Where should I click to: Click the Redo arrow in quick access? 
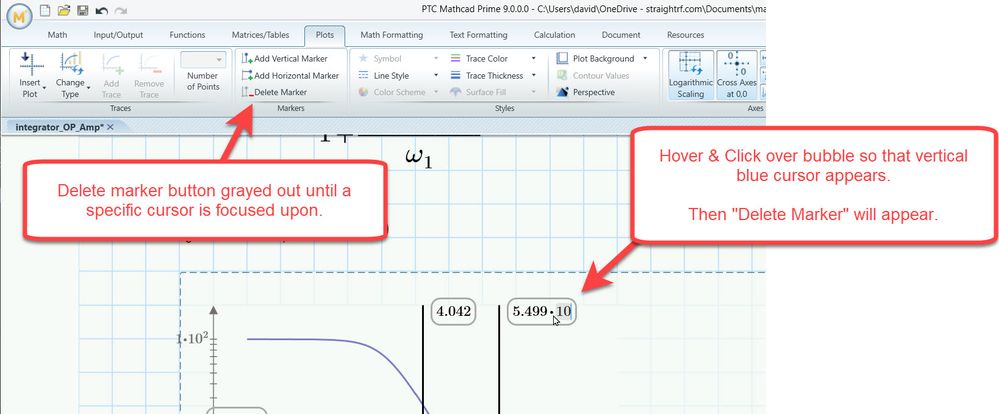120,11
